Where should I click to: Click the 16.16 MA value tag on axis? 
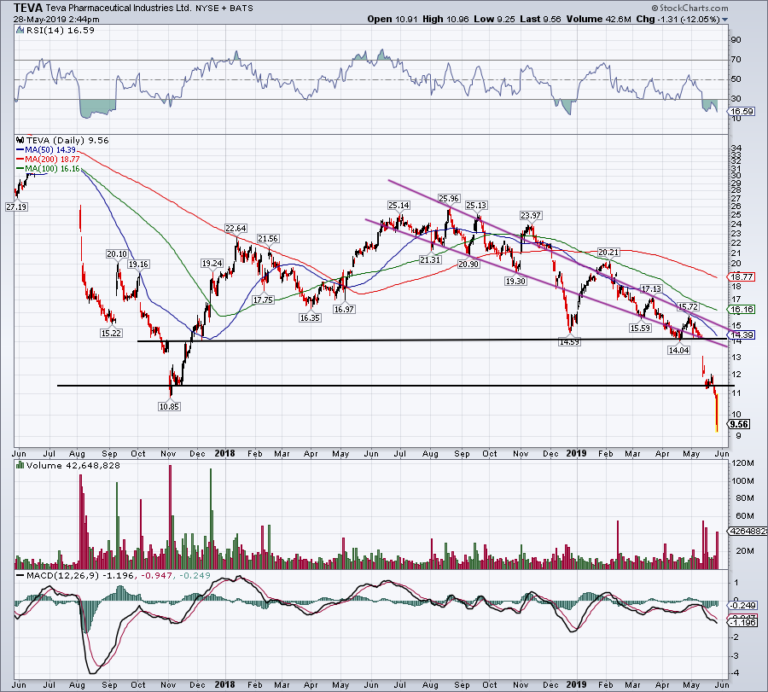pos(742,309)
